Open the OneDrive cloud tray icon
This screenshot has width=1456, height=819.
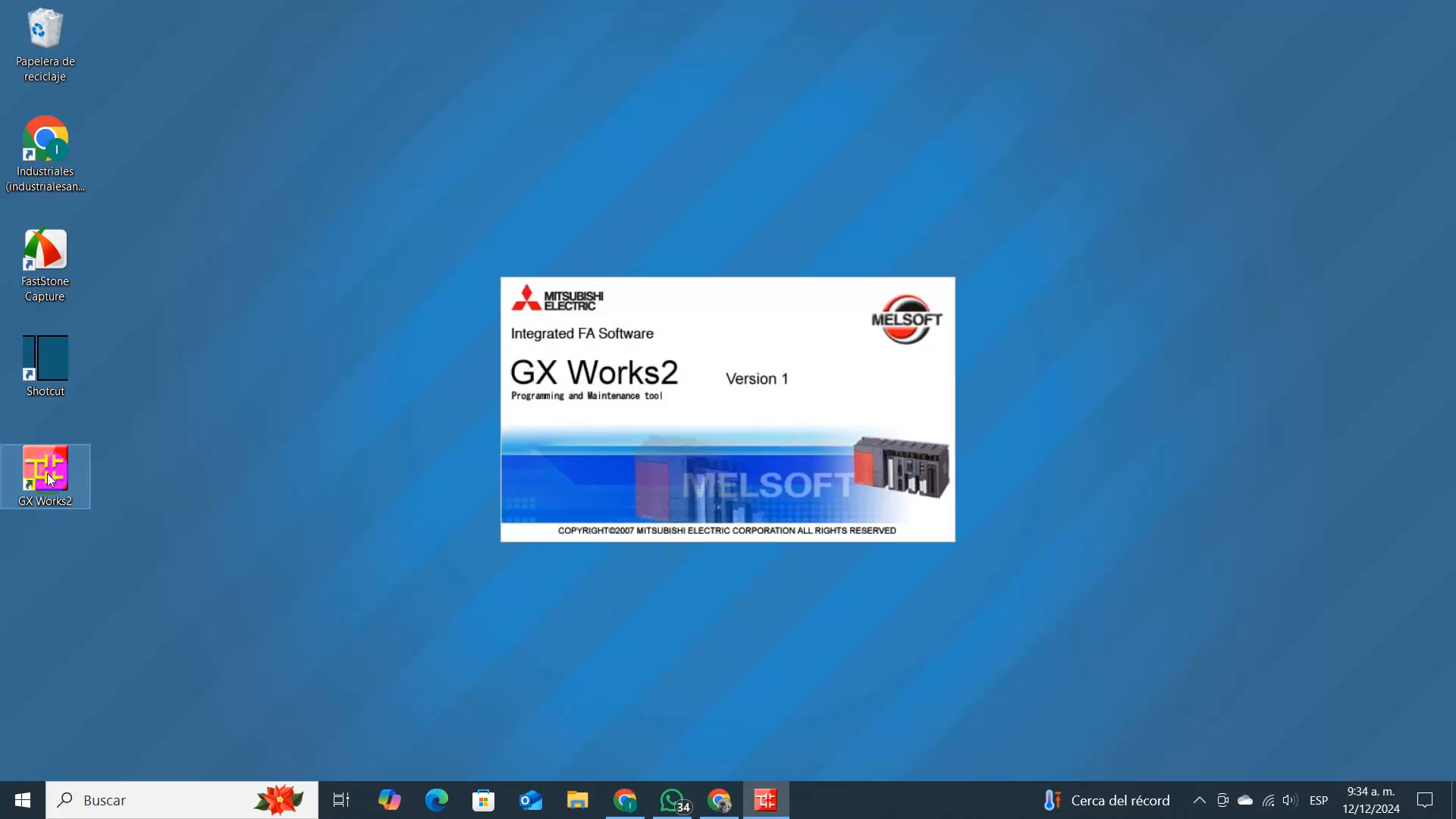pos(1245,800)
